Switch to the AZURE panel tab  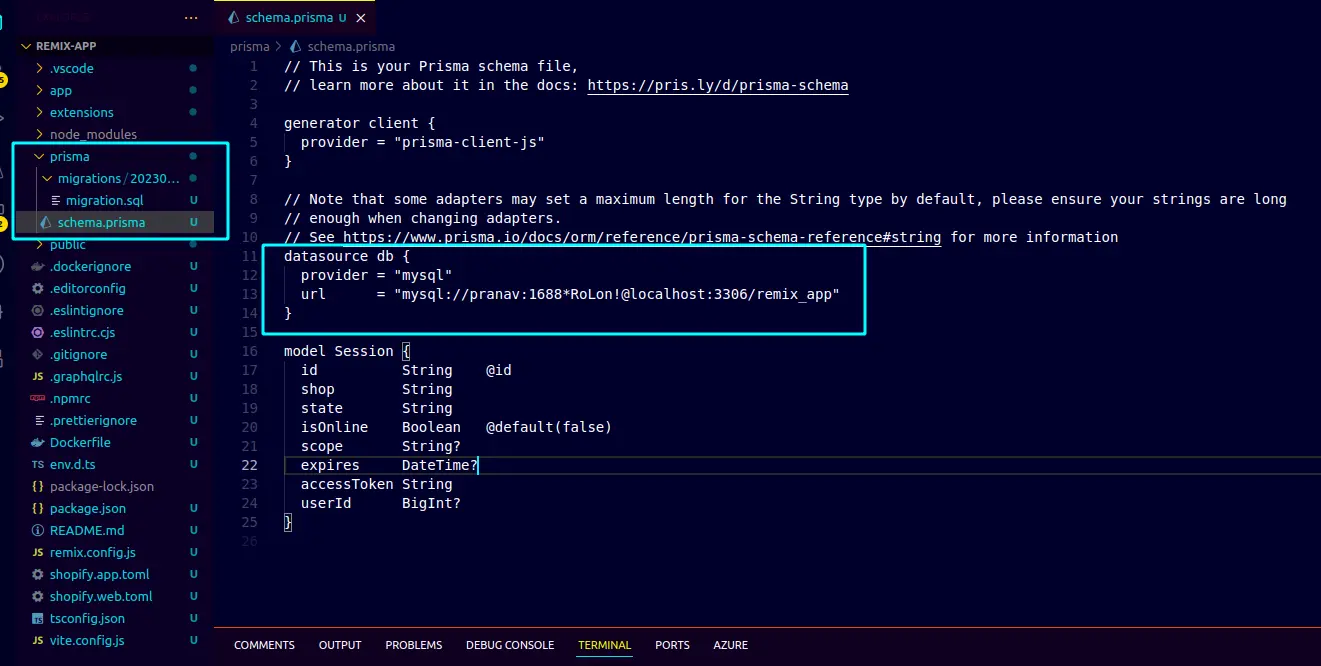(x=731, y=645)
